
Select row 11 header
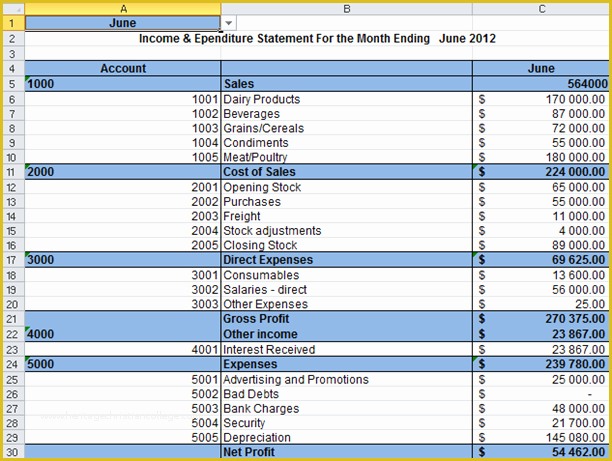12,172
